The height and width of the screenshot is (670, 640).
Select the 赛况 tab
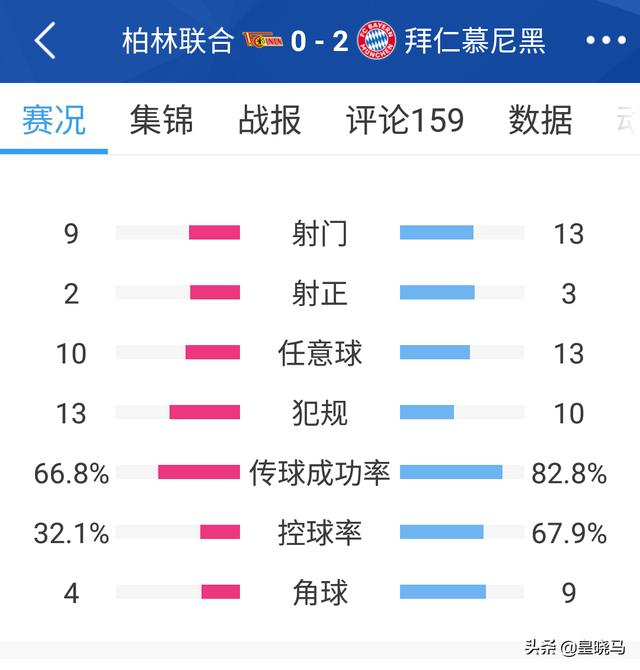[54, 120]
